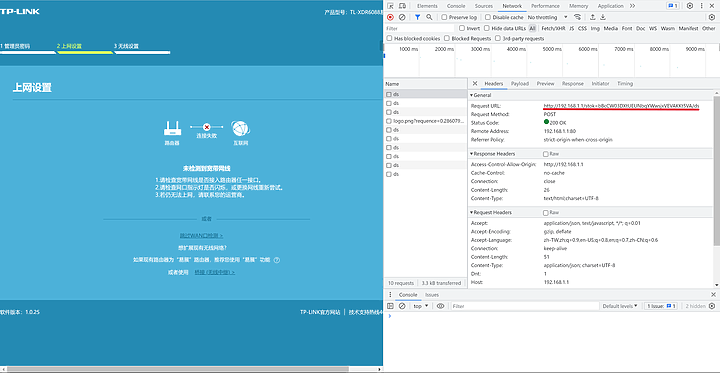This screenshot has width=720, height=373.
Task: Filter requests by Fetch/XHR type
Action: tap(553, 28)
